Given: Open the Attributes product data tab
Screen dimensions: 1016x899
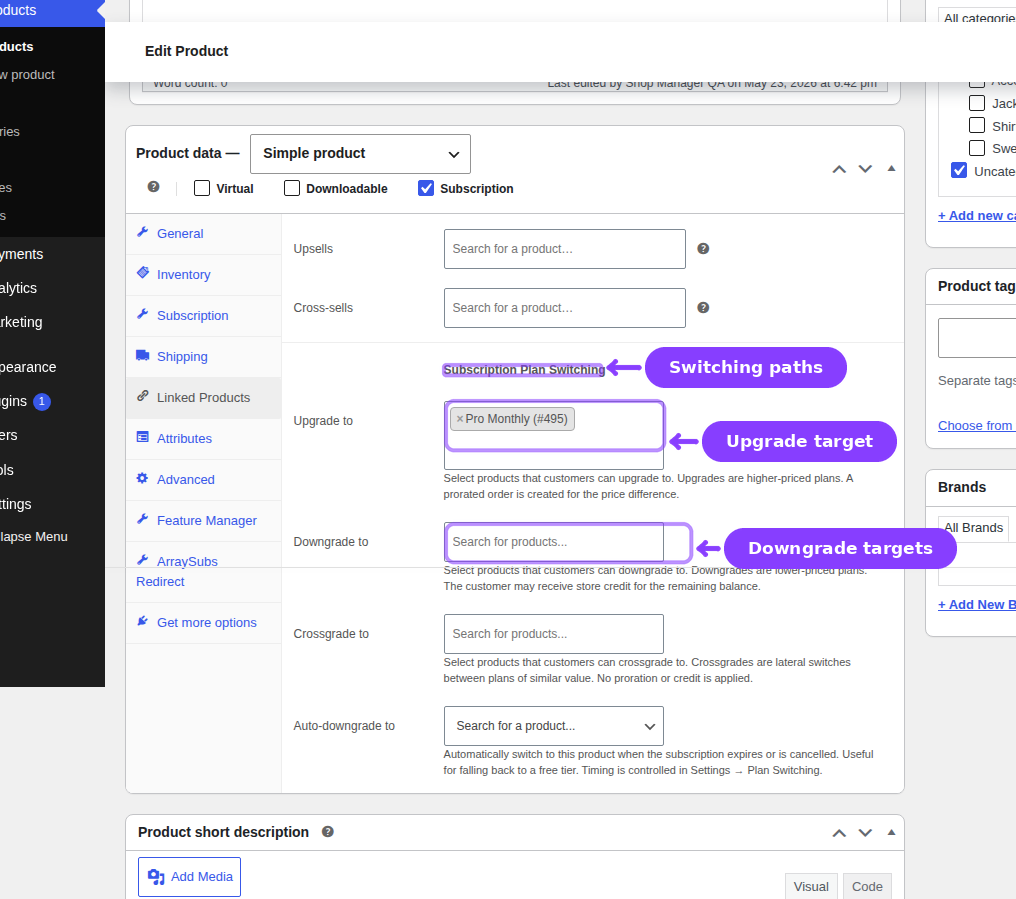Looking at the screenshot, I should 204,439.
